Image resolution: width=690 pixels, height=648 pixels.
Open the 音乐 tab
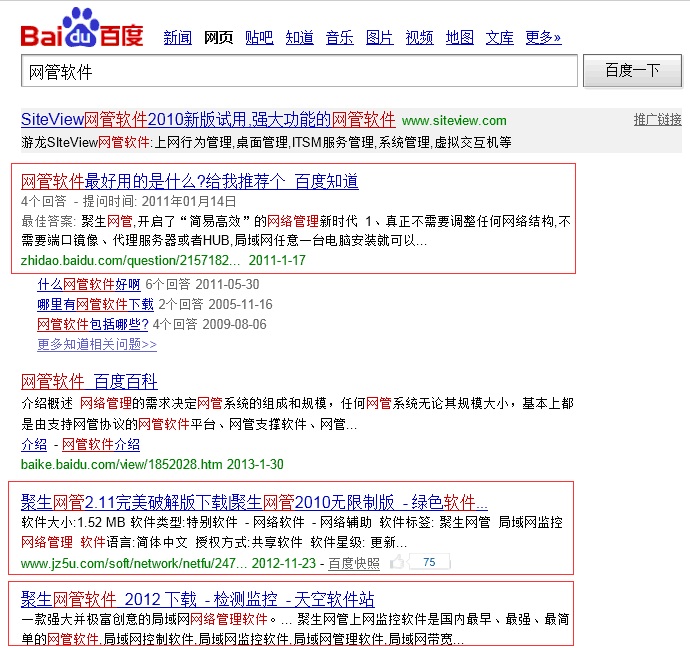click(339, 37)
